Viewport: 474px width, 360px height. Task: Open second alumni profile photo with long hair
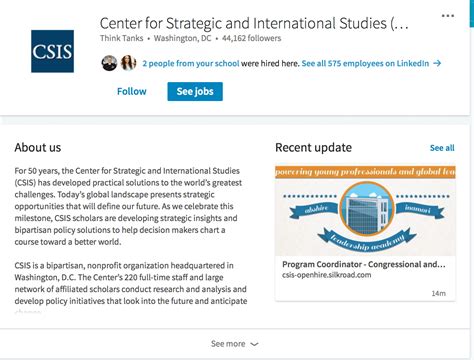128,63
